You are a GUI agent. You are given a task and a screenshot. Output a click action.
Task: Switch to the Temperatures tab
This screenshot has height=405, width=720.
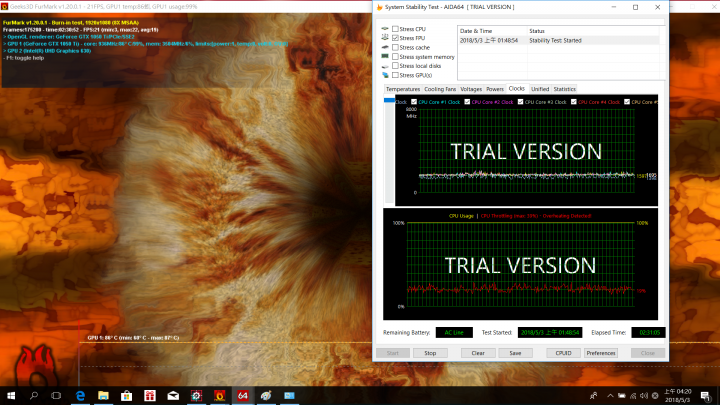403,89
